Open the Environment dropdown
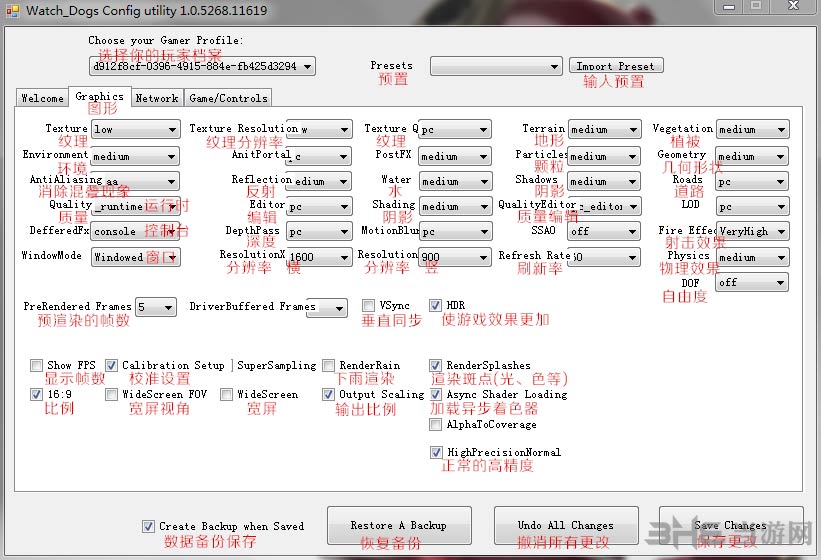This screenshot has width=821, height=560. 135,156
